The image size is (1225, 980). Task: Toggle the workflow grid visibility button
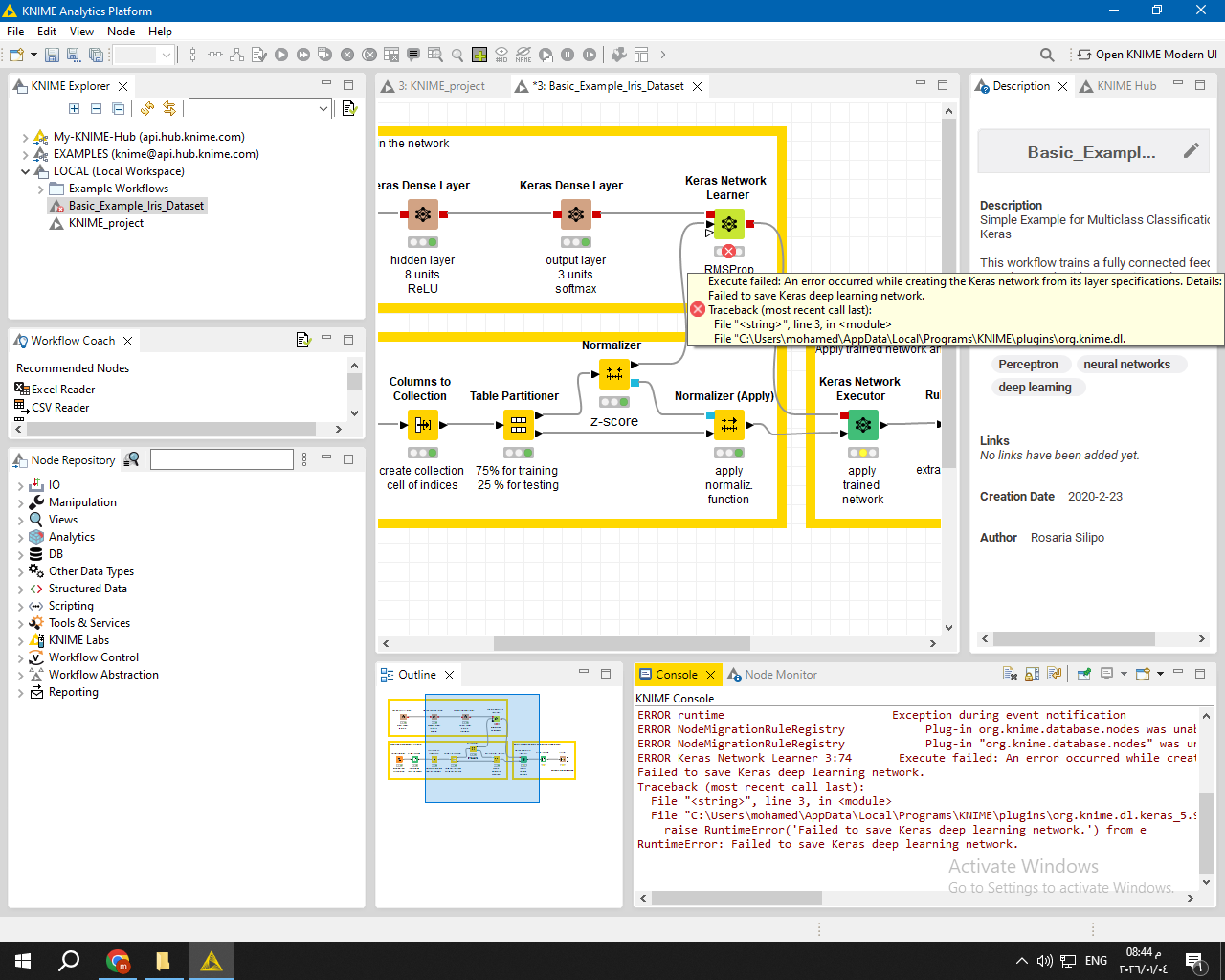tap(479, 56)
